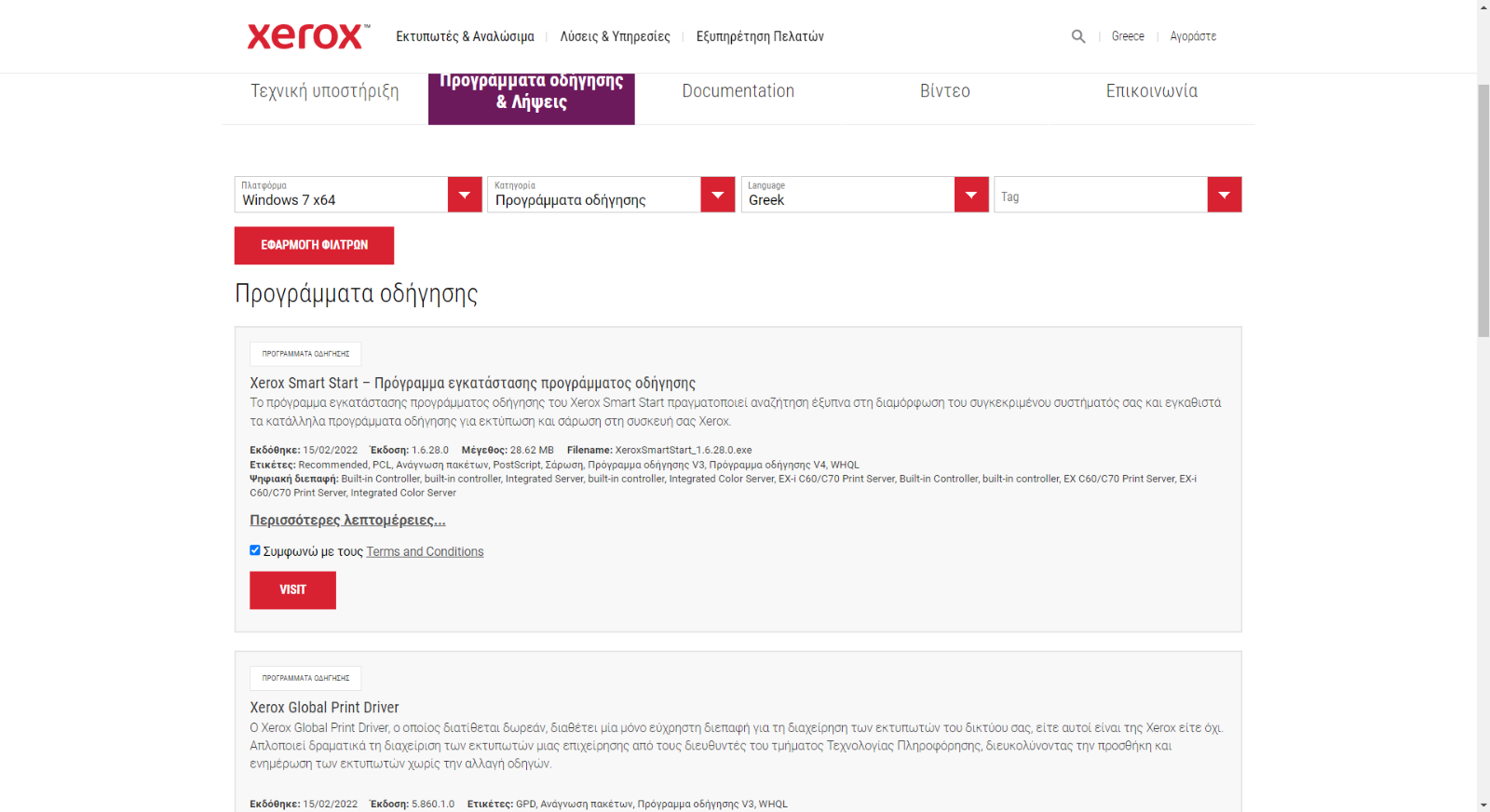Screen dimensions: 1490x812
Task: Click the scrollbar up arrow
Action: click(x=1483, y=7)
